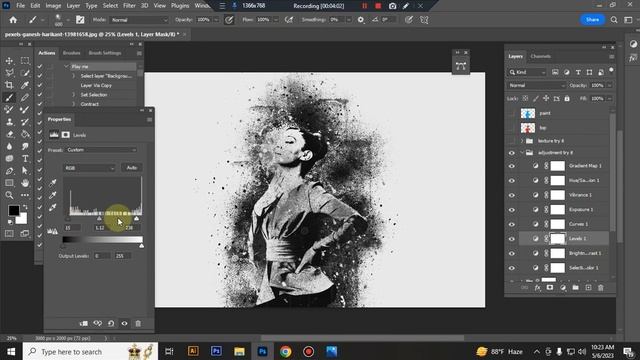Select the Levels 1 layer mask thumbnail

click(558, 239)
